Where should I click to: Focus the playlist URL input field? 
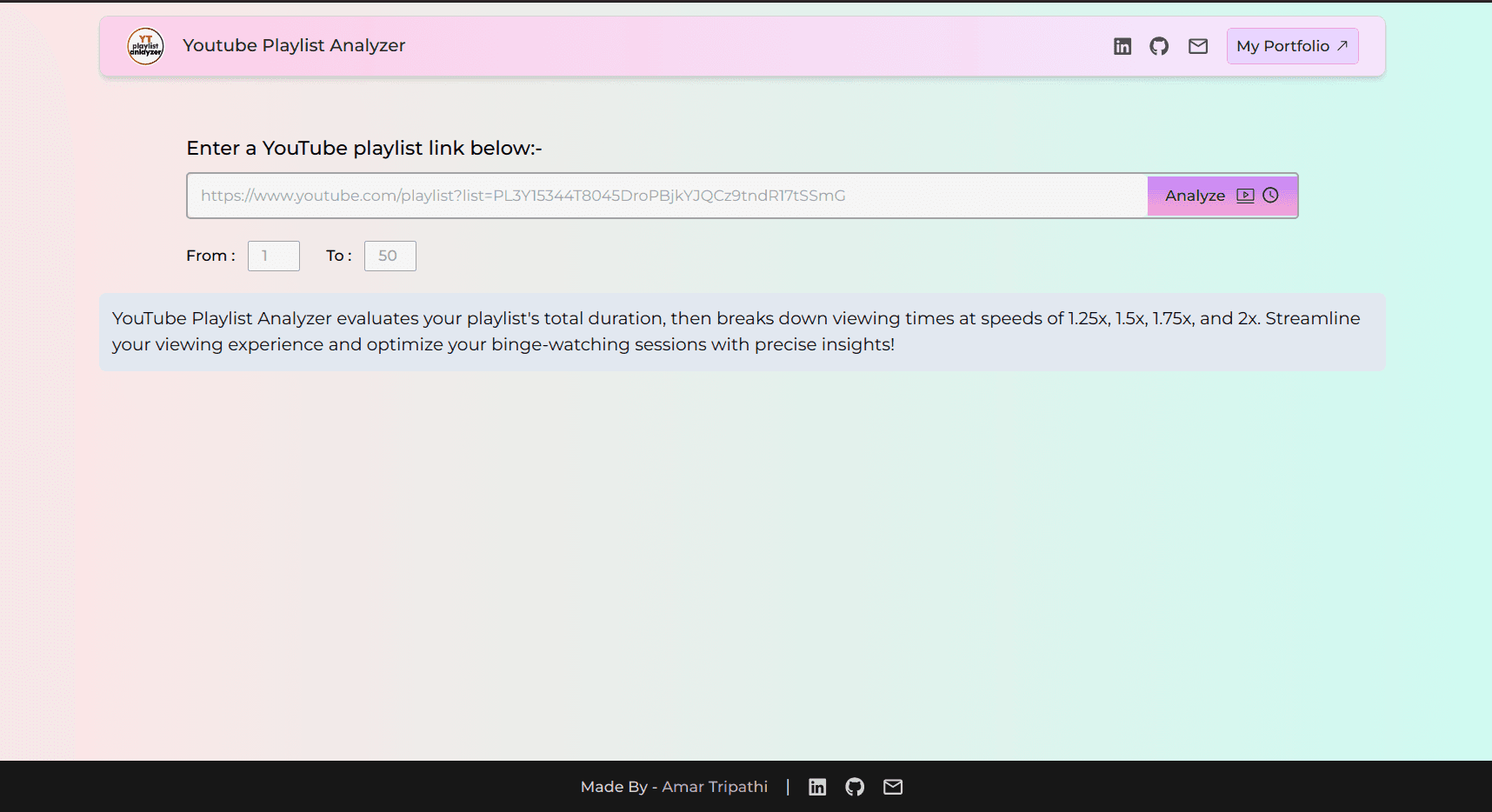click(x=609, y=196)
